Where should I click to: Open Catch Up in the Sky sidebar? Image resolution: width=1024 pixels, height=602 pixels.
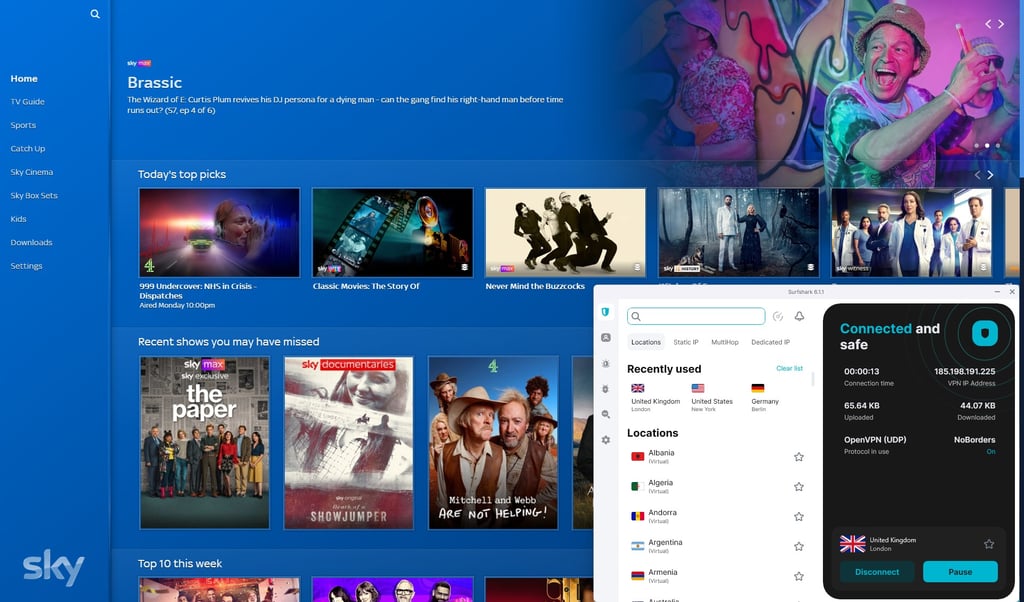point(27,149)
